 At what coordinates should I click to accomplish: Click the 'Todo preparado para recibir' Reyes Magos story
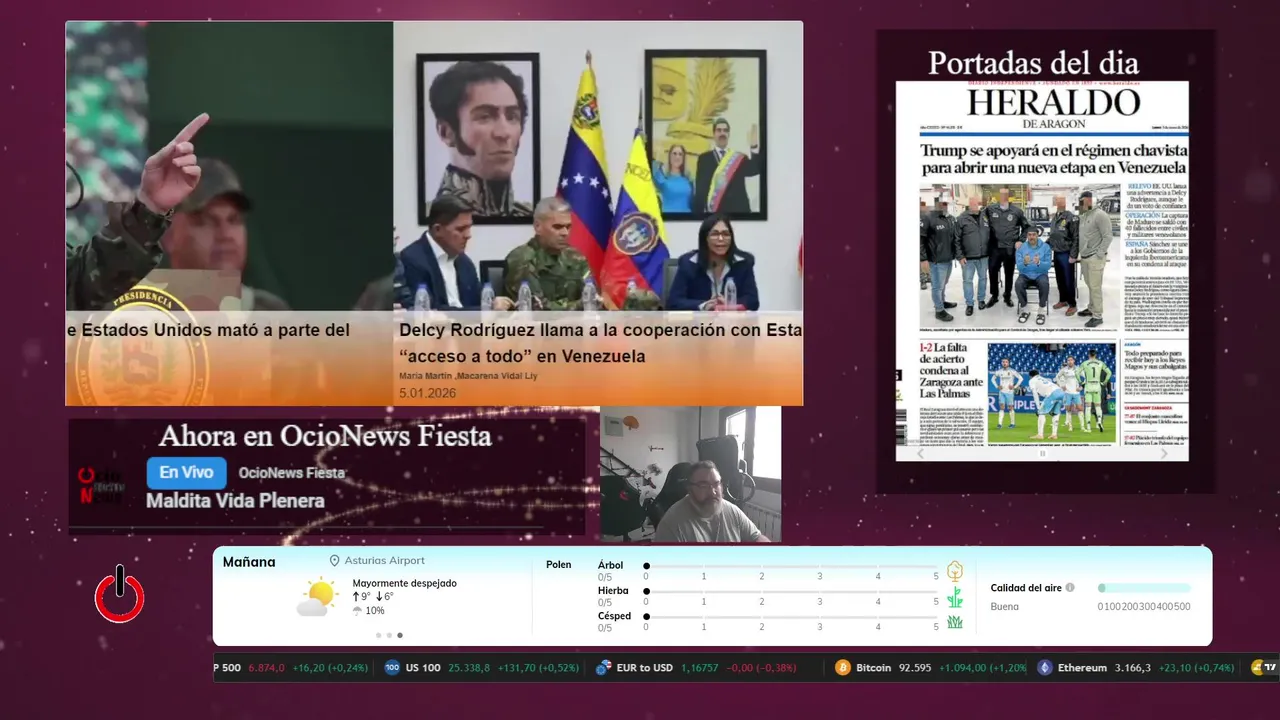tap(1154, 358)
